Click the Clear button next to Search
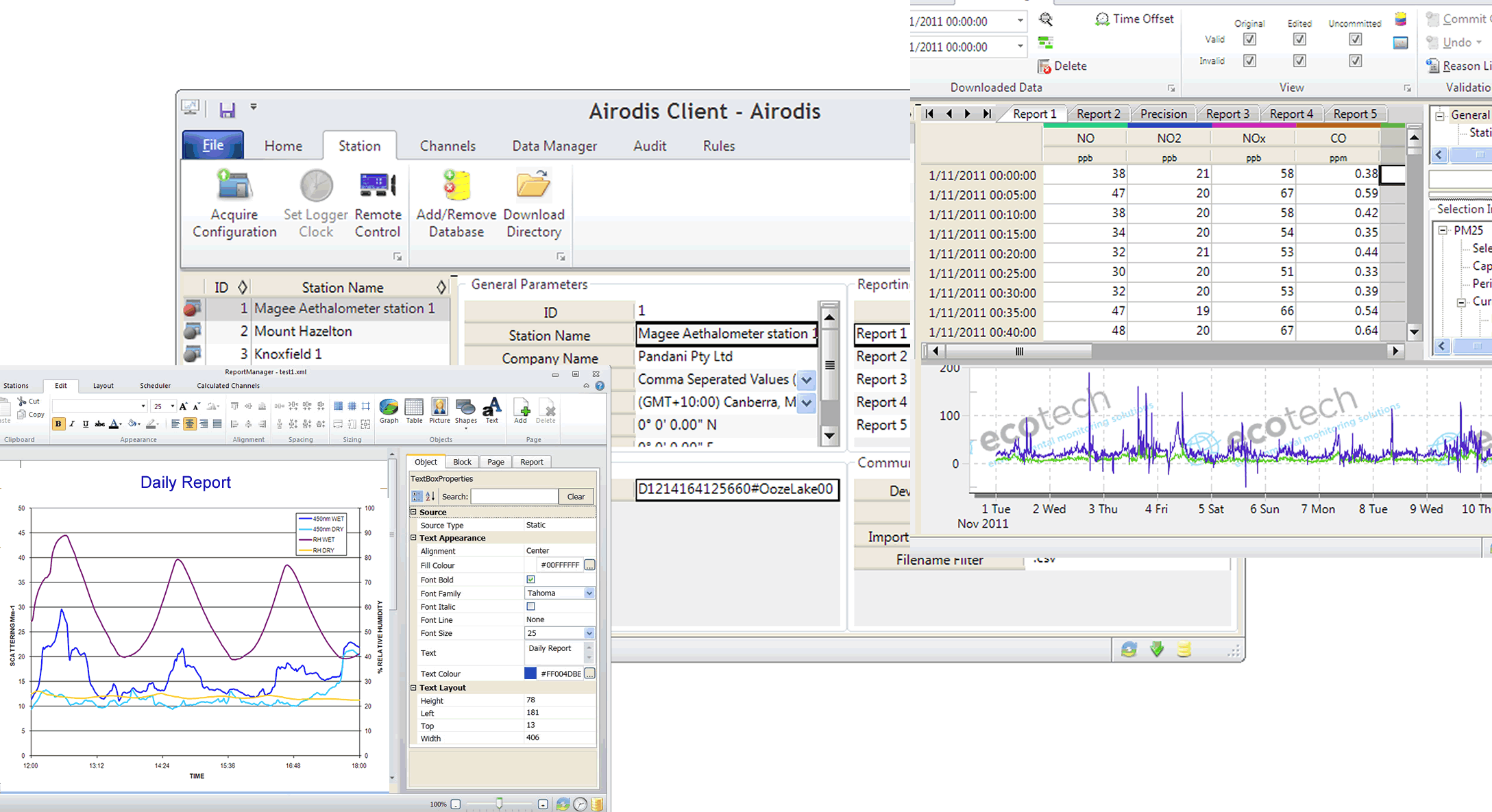The image size is (1492, 812). pyautogui.click(x=576, y=497)
